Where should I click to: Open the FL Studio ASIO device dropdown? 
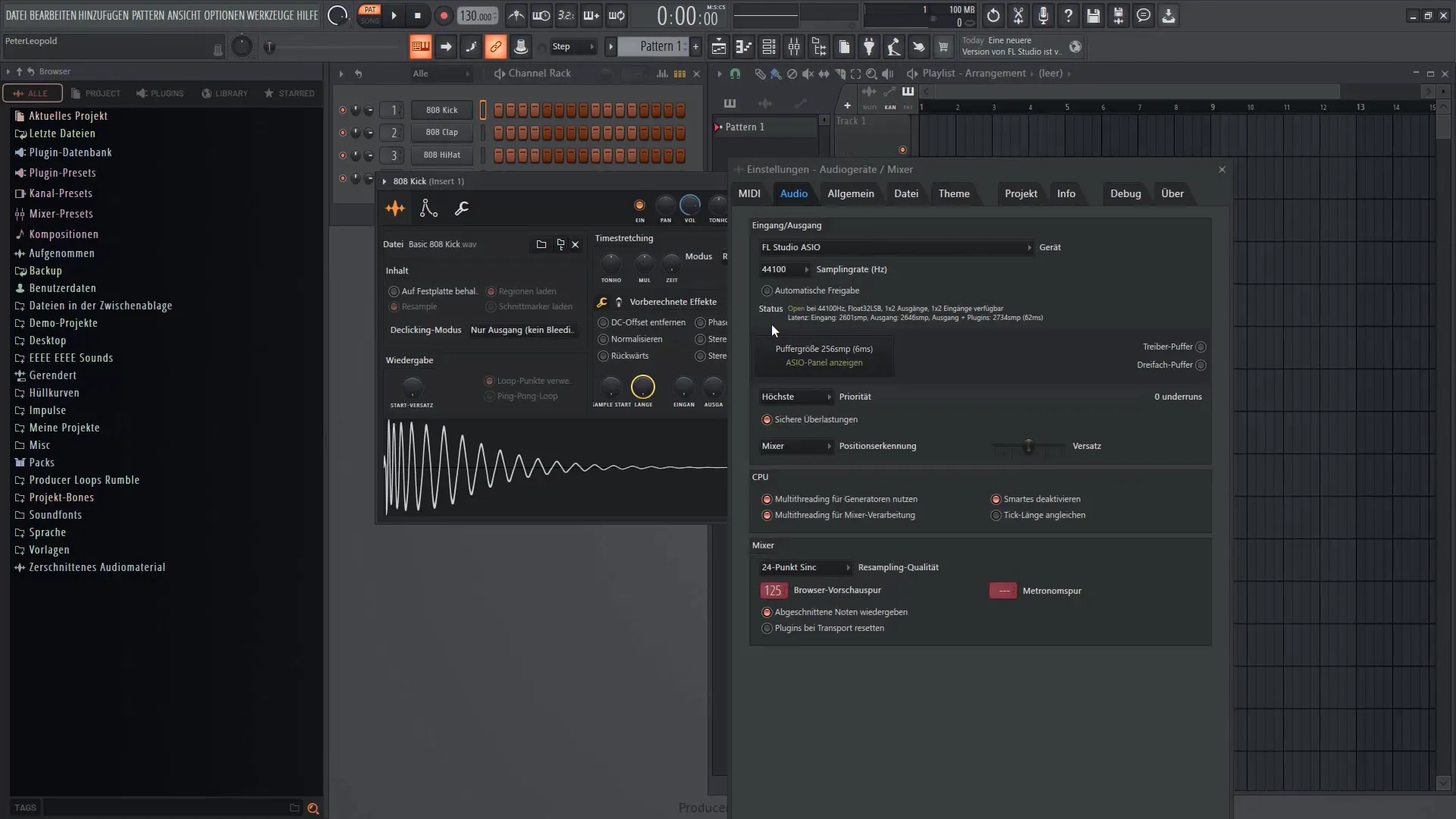point(896,247)
